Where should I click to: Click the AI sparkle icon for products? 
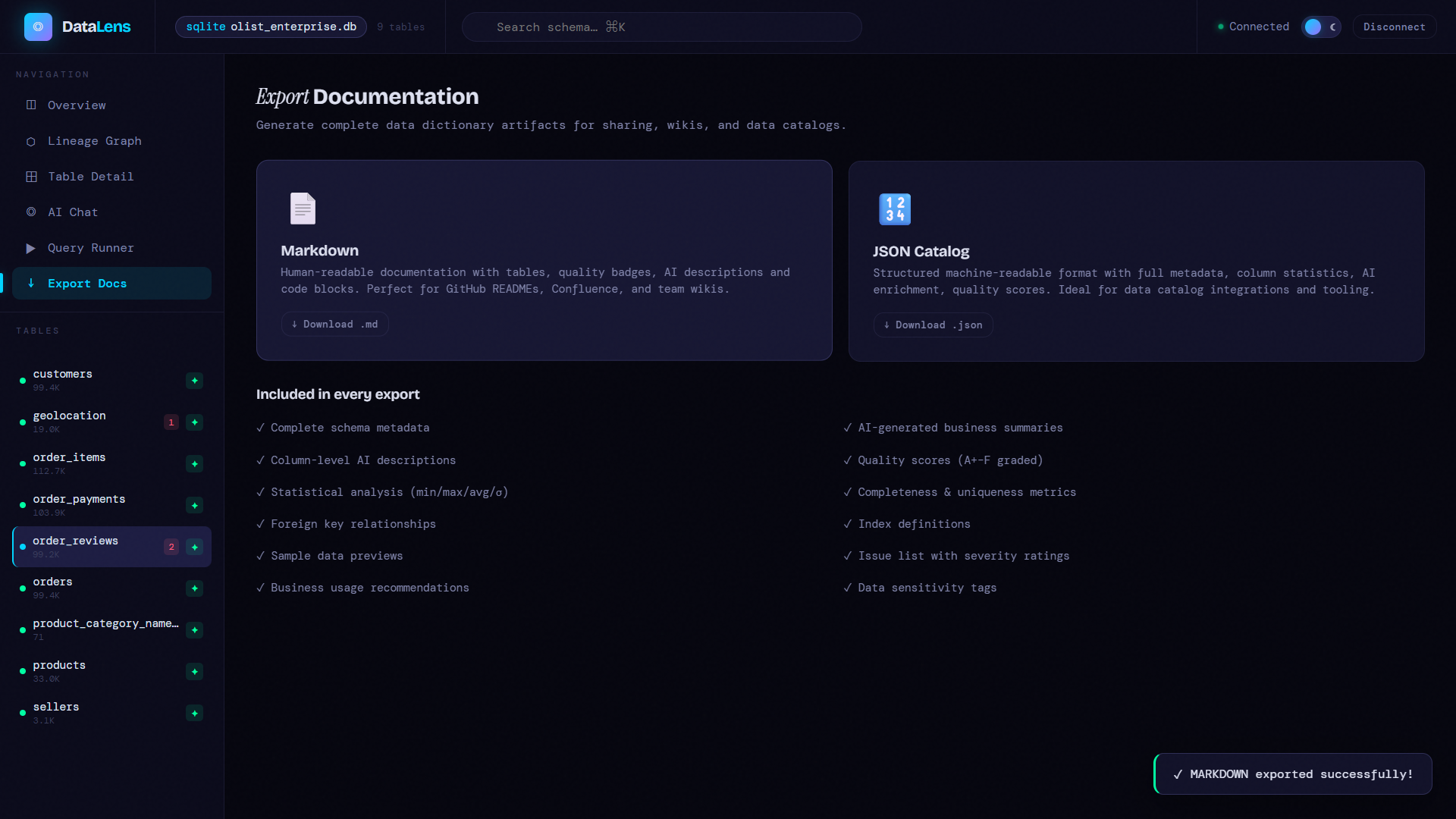195,672
